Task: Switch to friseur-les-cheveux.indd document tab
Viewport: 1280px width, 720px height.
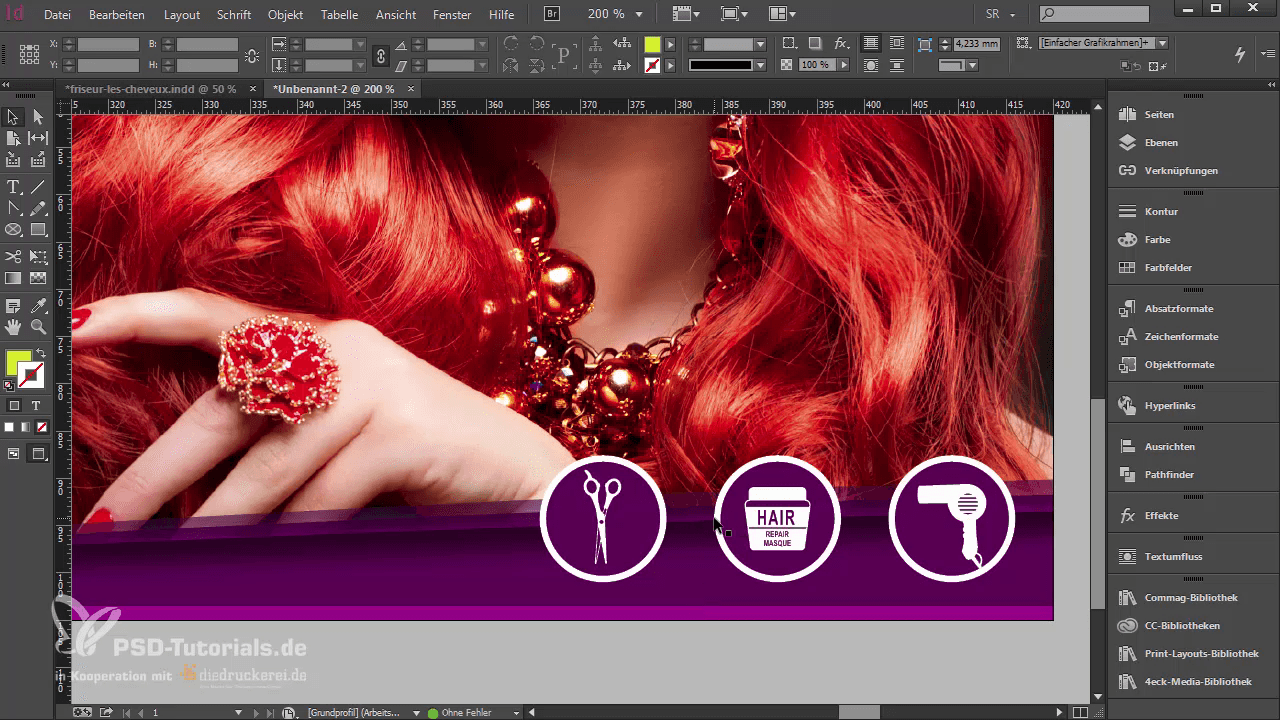Action: 150,89
